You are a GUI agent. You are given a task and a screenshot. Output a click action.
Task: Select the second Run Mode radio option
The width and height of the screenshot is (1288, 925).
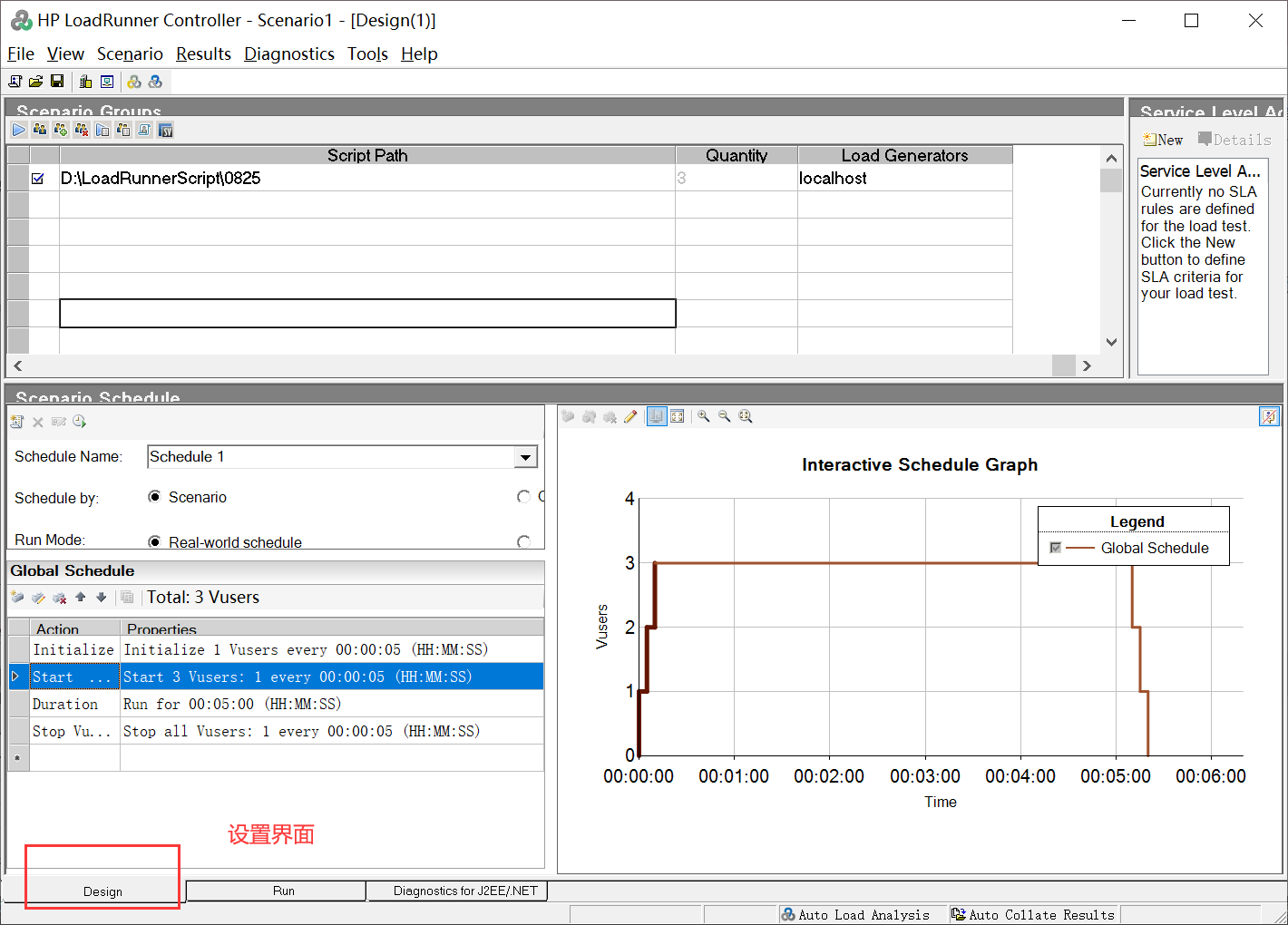[x=523, y=542]
